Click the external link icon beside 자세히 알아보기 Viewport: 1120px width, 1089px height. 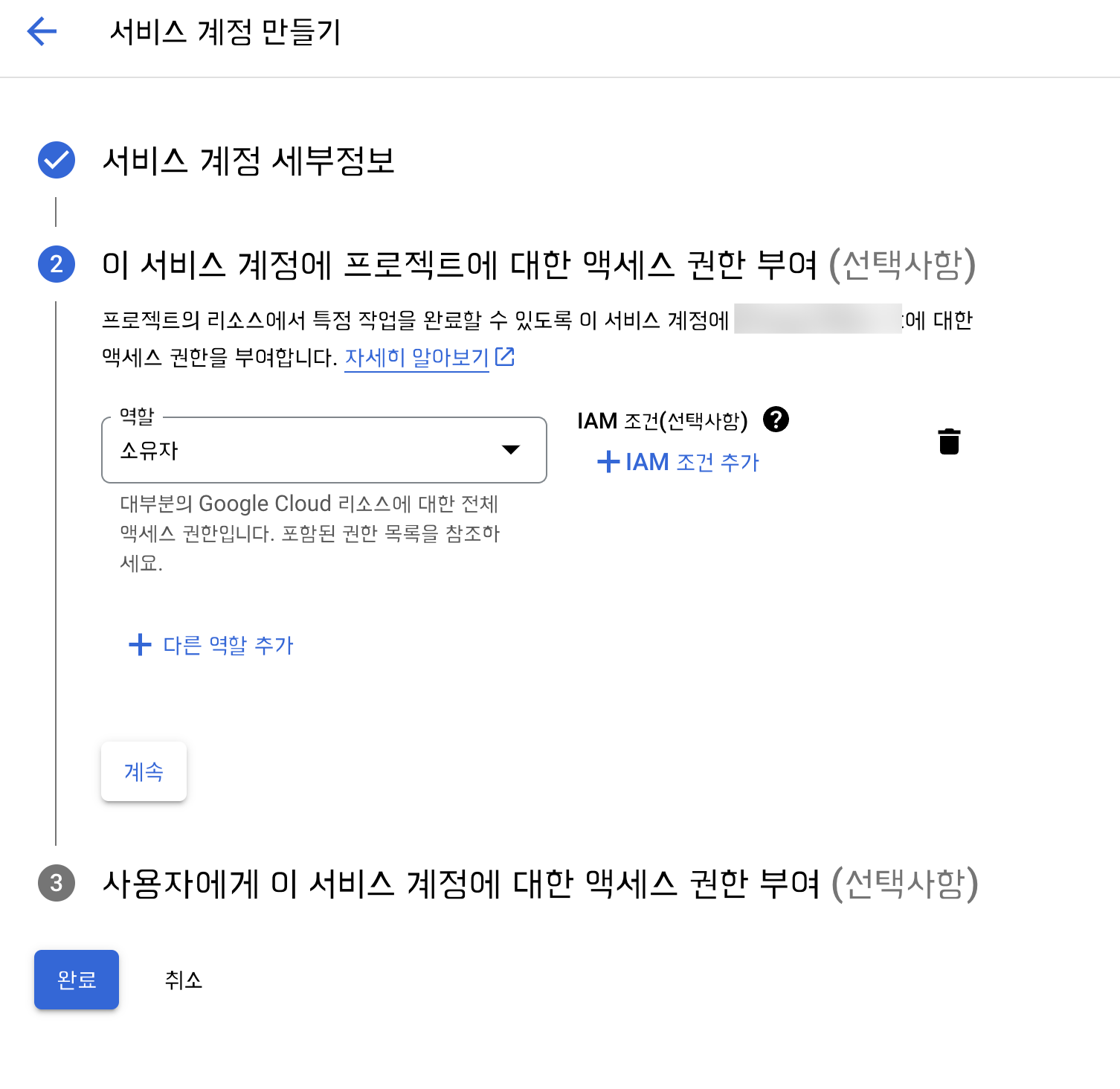coord(505,357)
